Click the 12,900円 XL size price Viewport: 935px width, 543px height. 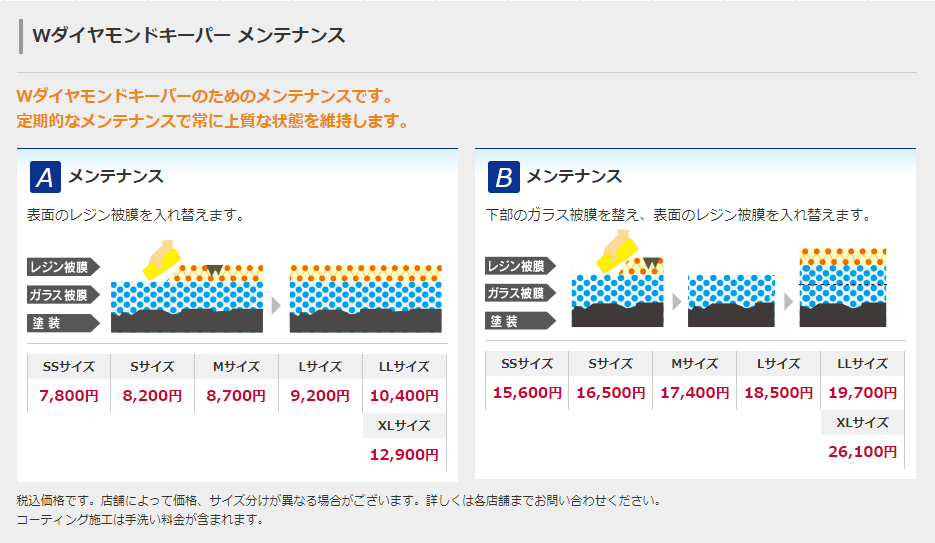point(404,455)
